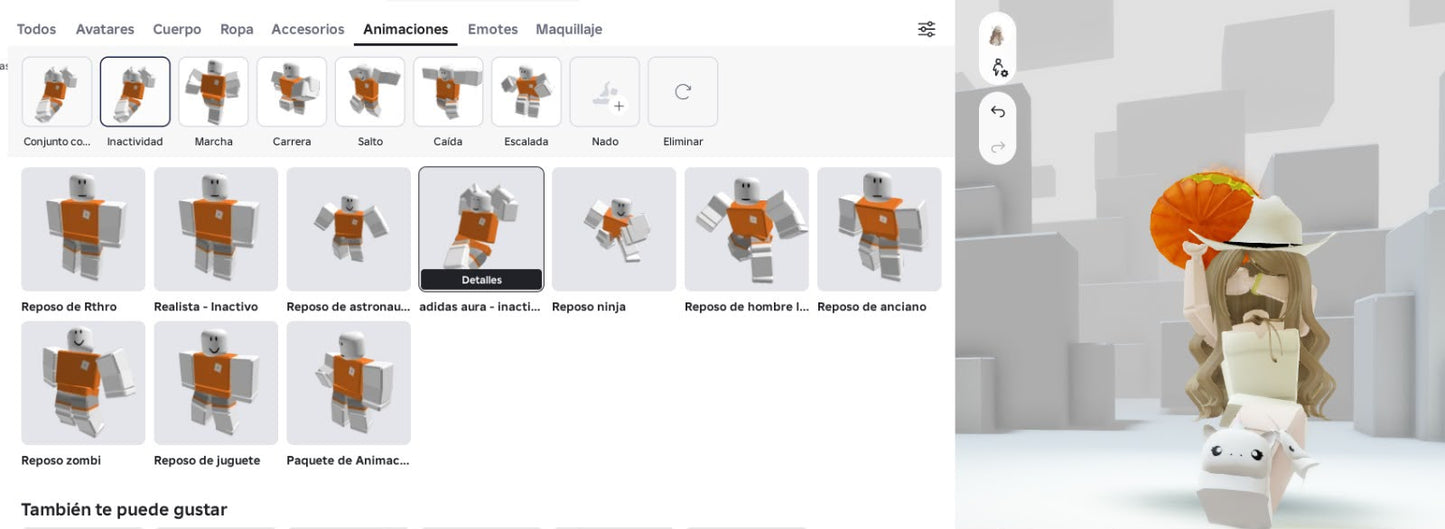
Task: Click the Realista - Inactivo label
Action: point(206,307)
